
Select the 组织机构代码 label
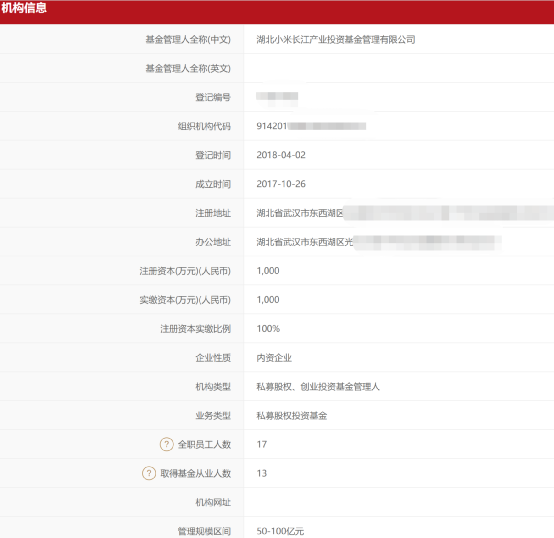click(x=204, y=126)
